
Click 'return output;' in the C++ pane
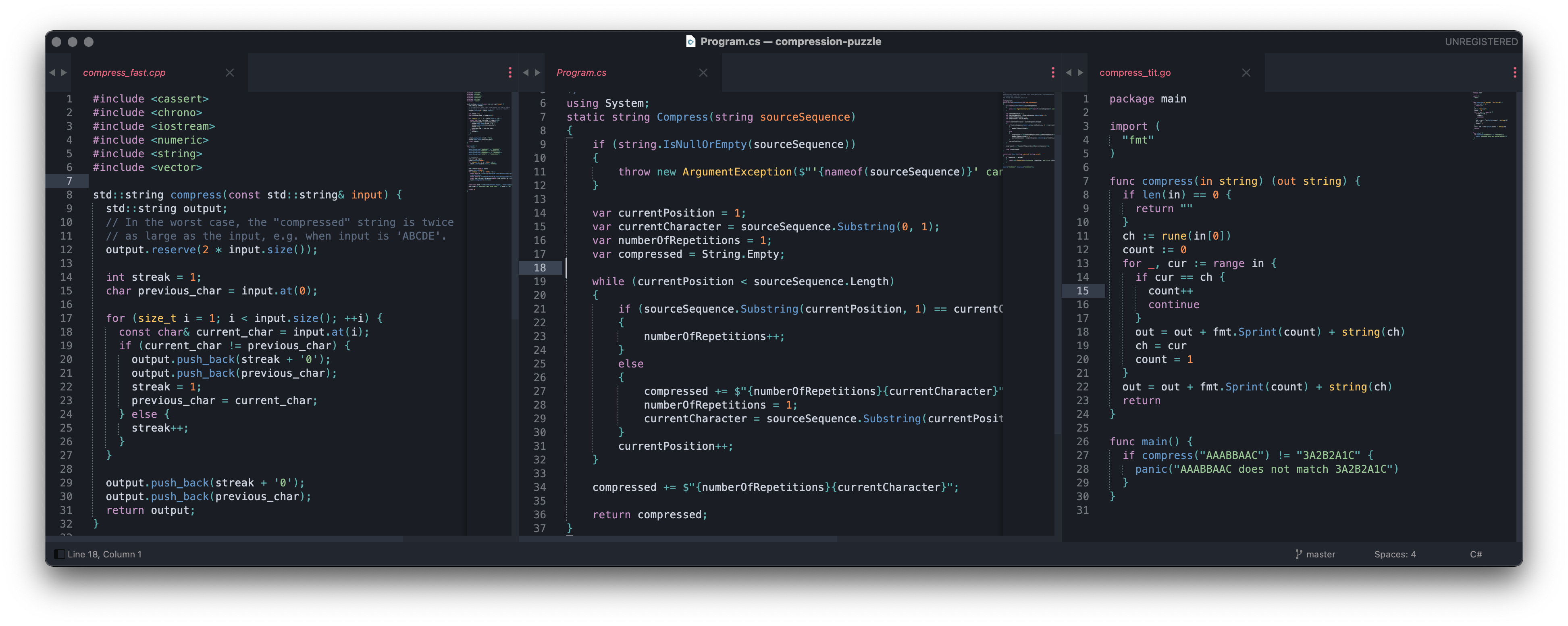coord(150,510)
